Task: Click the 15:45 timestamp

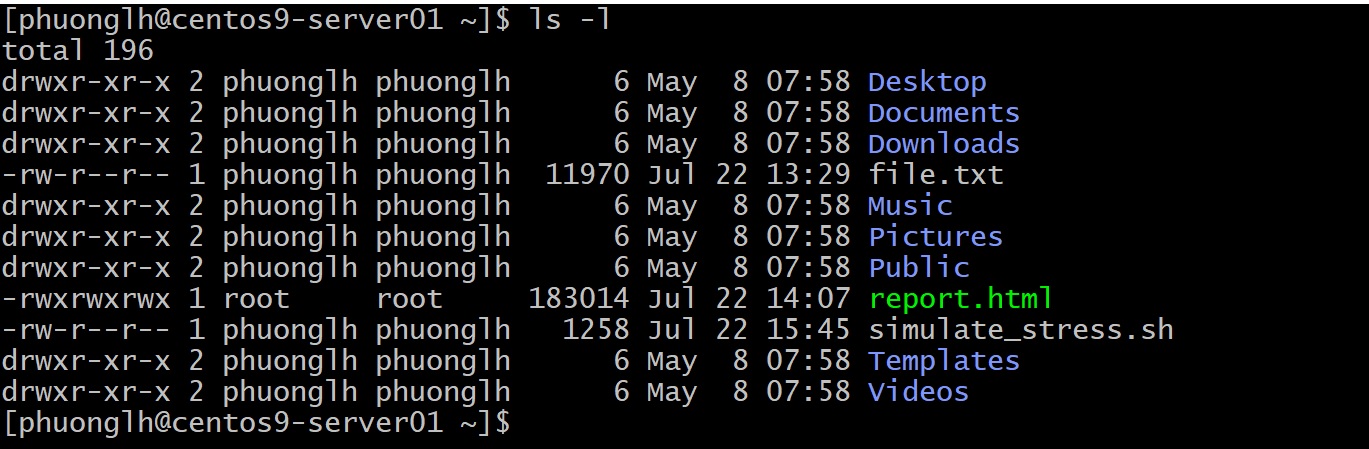Action: click(x=808, y=330)
